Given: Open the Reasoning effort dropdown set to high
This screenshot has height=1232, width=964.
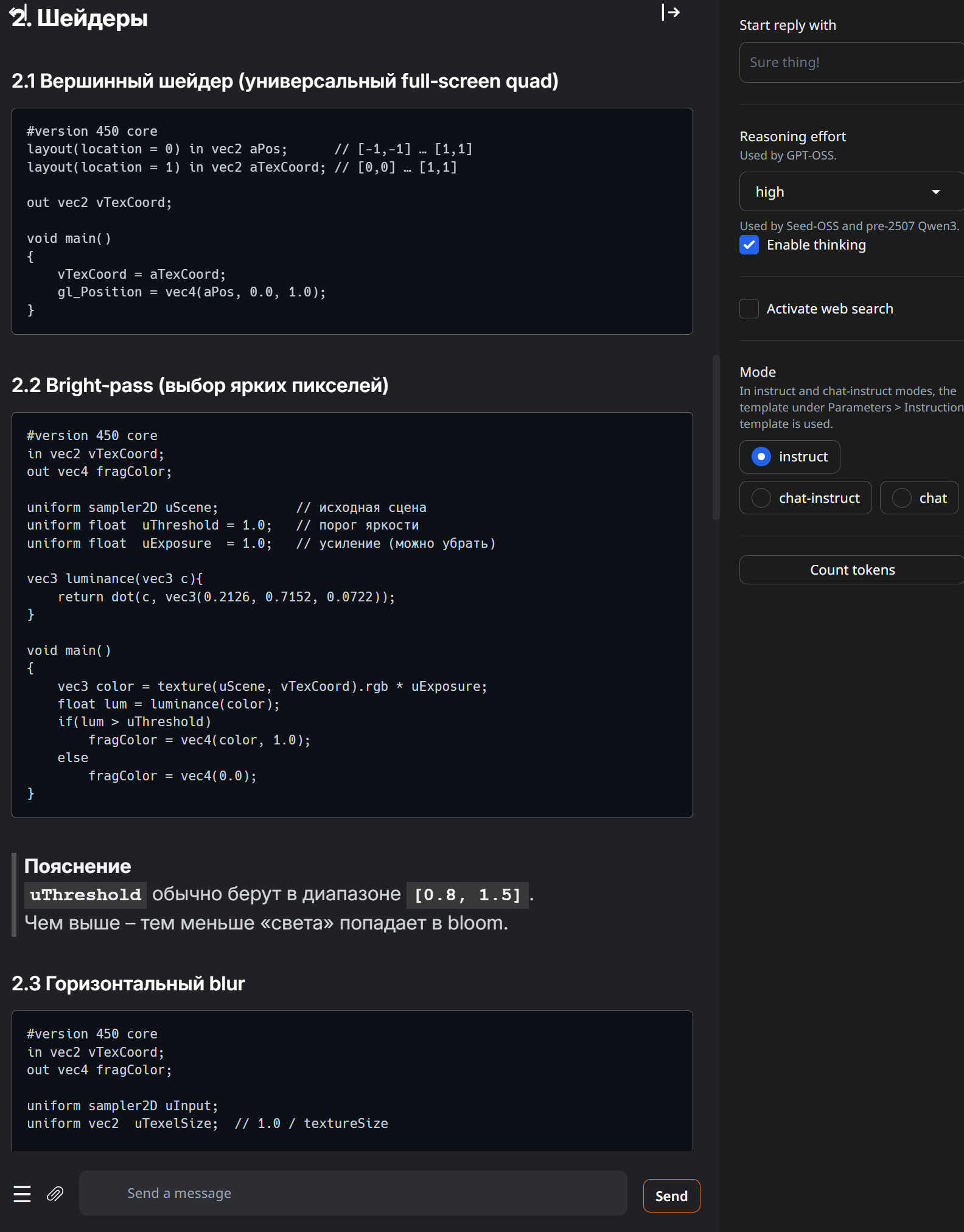Looking at the screenshot, I should pos(840,192).
